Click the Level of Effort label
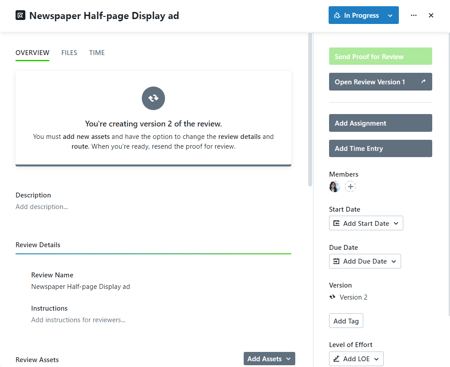This screenshot has width=450, height=367. coord(351,345)
